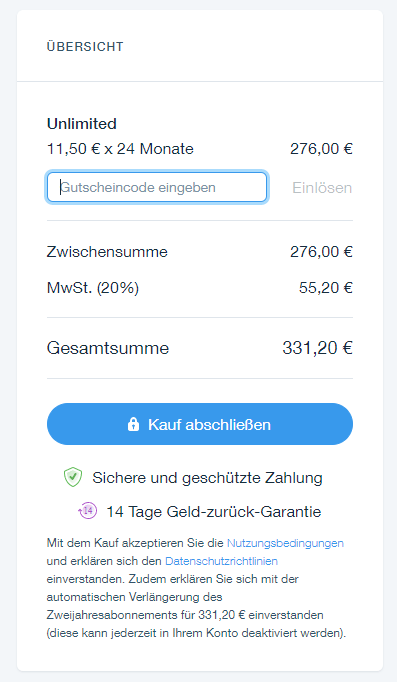Click the green shield checkmark icon
The image size is (397, 682).
(x=73, y=477)
